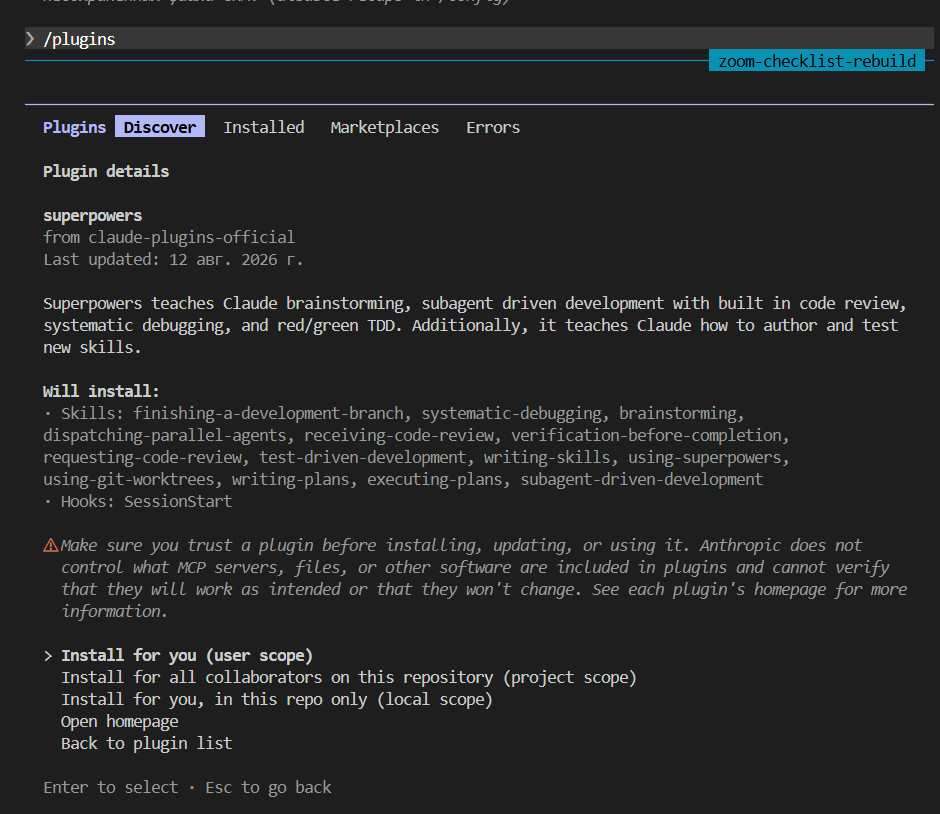Viewport: 940px width, 814px height.
Task: Click the prompt chevron before /plugins
Action: point(31,39)
